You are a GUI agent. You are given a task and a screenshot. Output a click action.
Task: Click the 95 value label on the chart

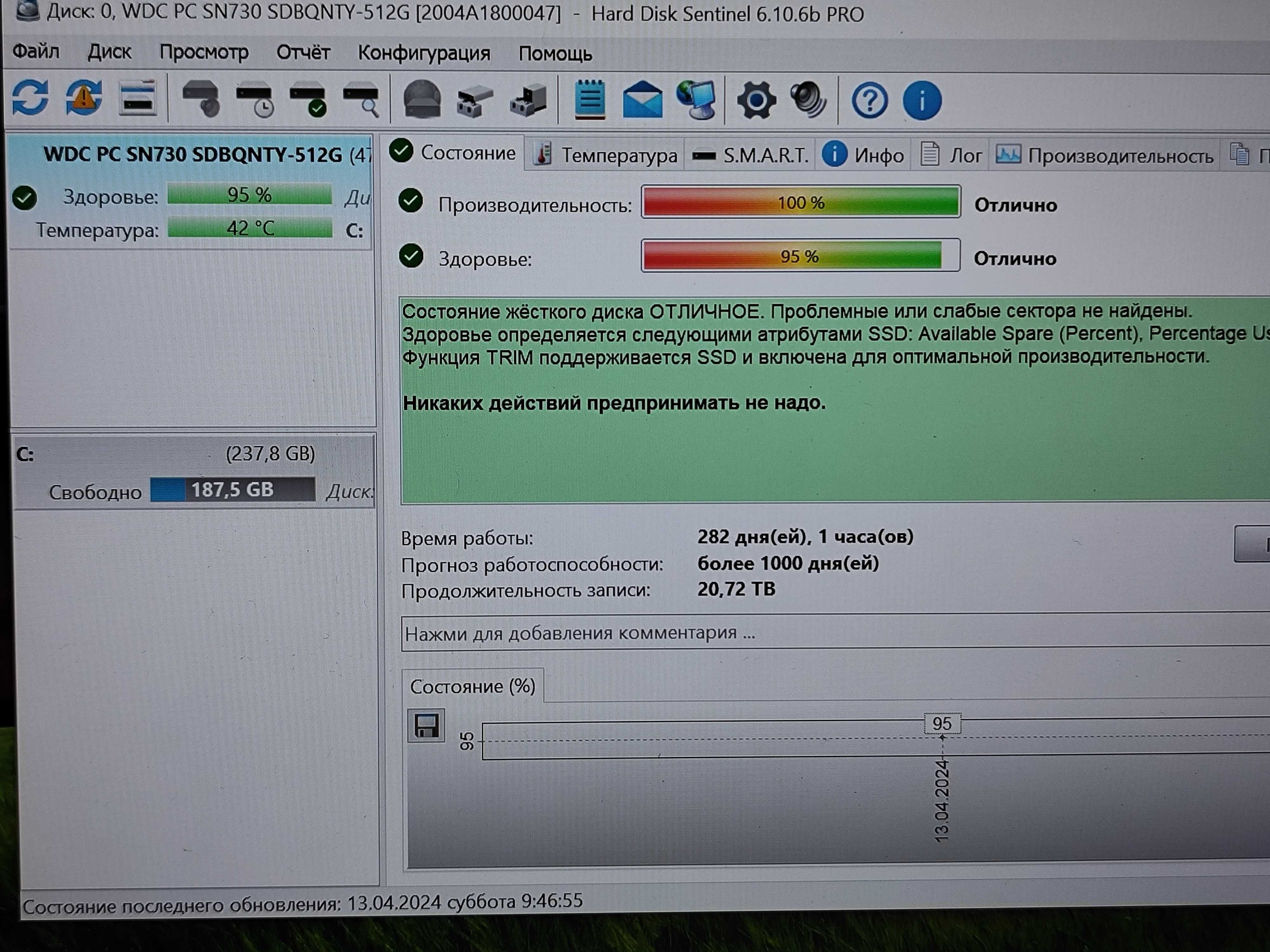(942, 724)
